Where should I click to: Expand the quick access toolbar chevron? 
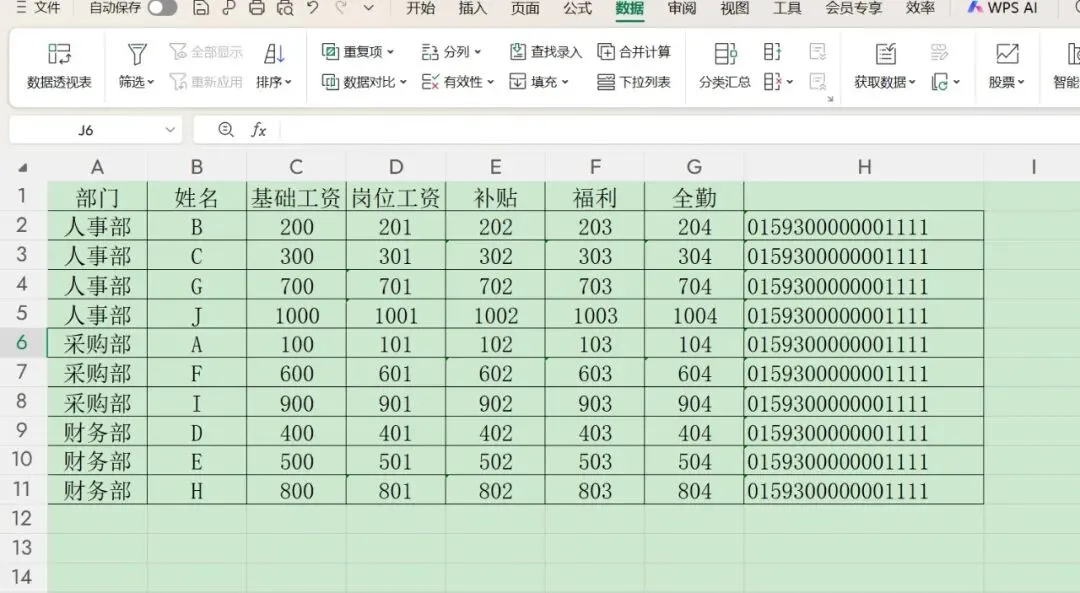[x=368, y=8]
